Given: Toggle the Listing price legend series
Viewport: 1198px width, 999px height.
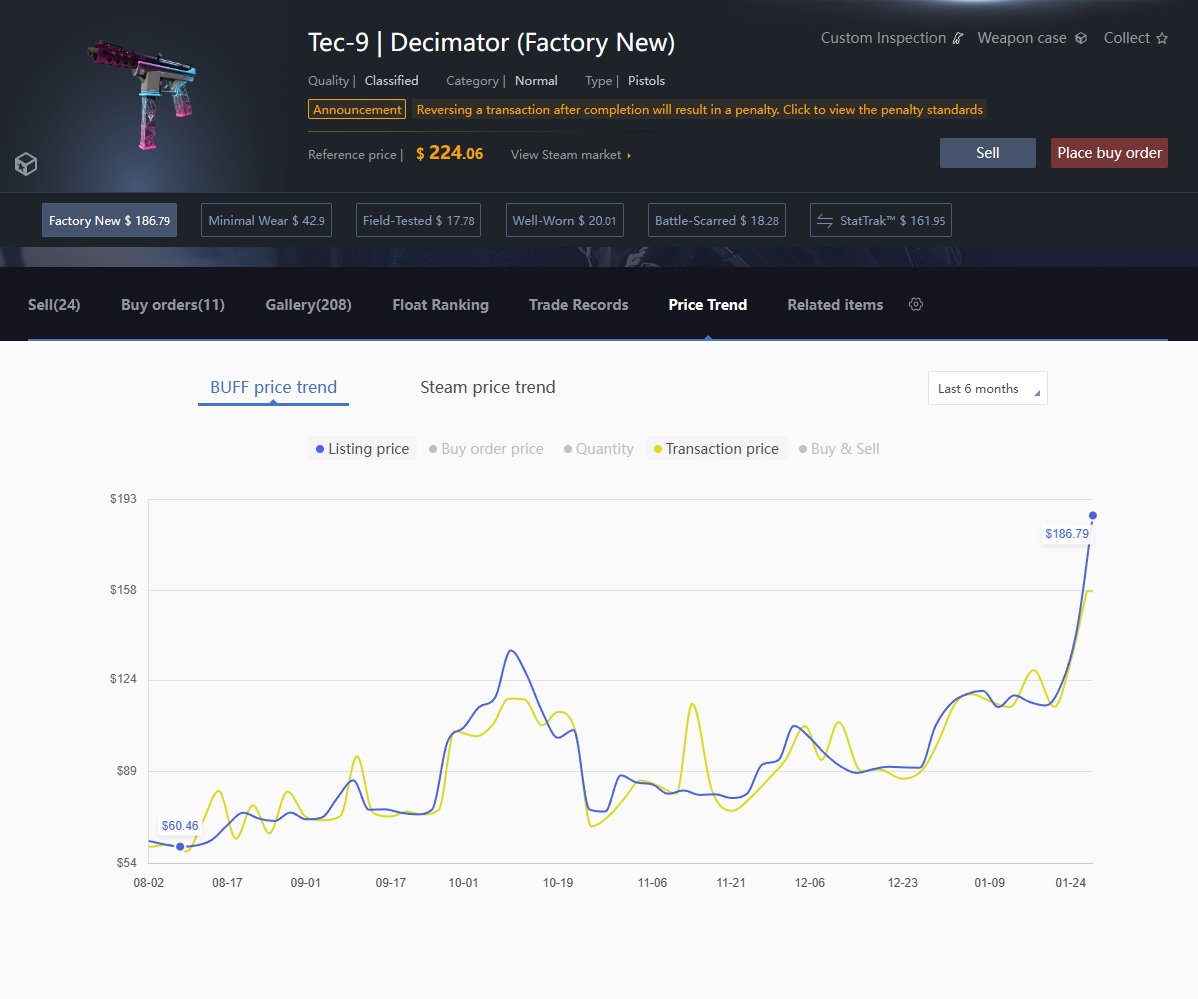Looking at the screenshot, I should coord(362,449).
